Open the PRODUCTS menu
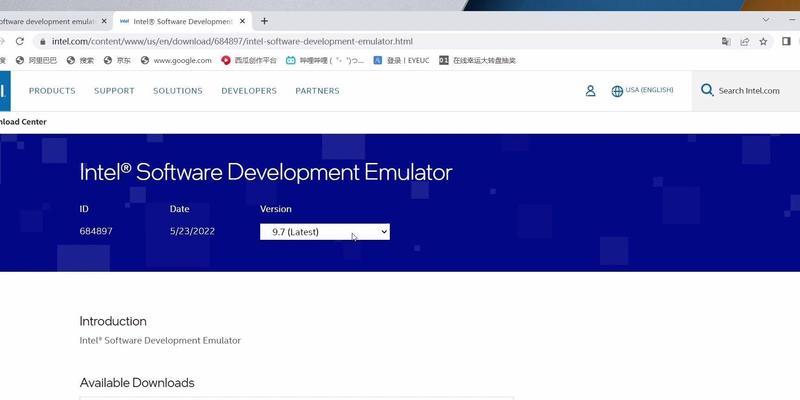The width and height of the screenshot is (800, 400). click(x=52, y=91)
